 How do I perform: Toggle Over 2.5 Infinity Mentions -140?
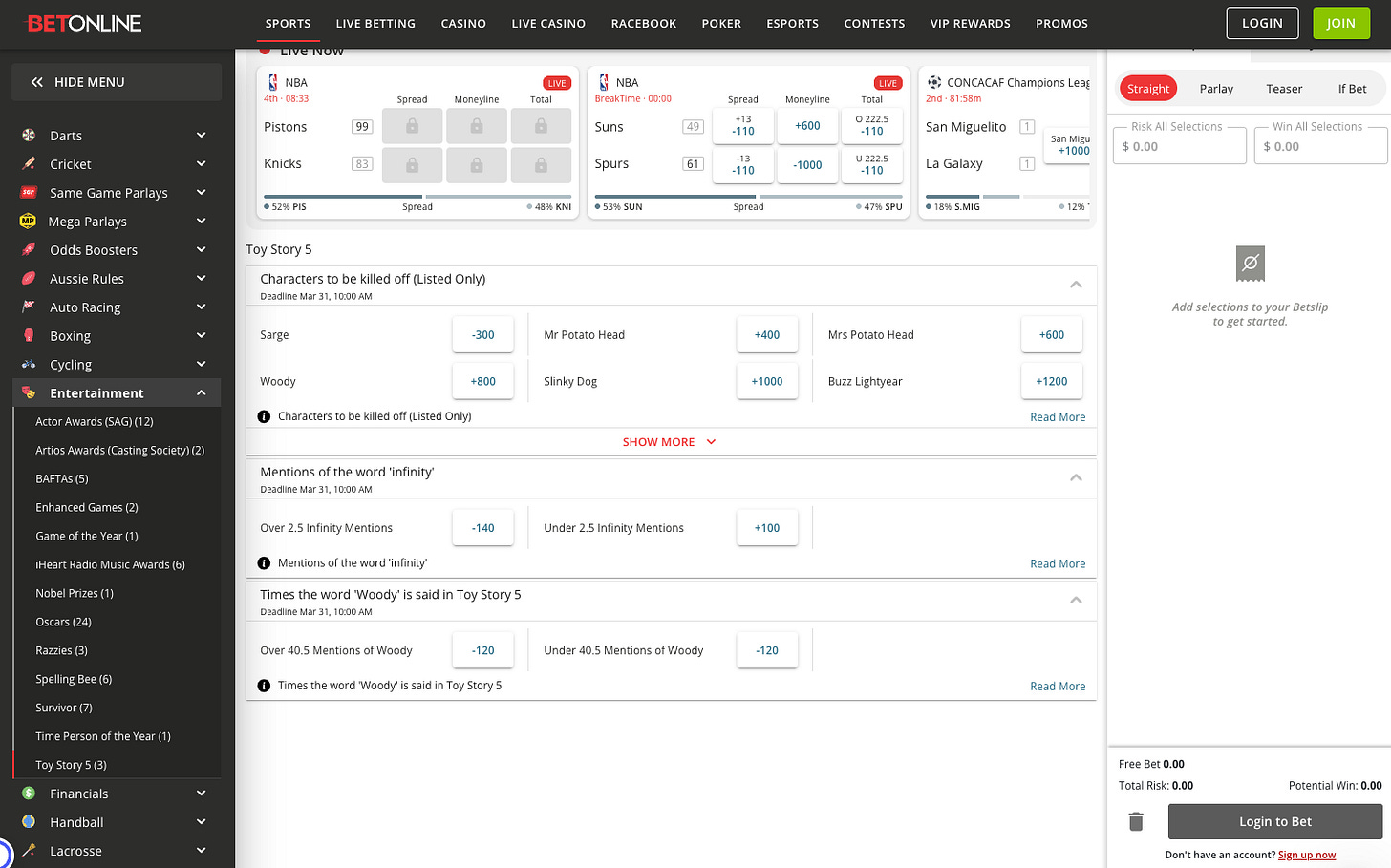click(x=483, y=528)
